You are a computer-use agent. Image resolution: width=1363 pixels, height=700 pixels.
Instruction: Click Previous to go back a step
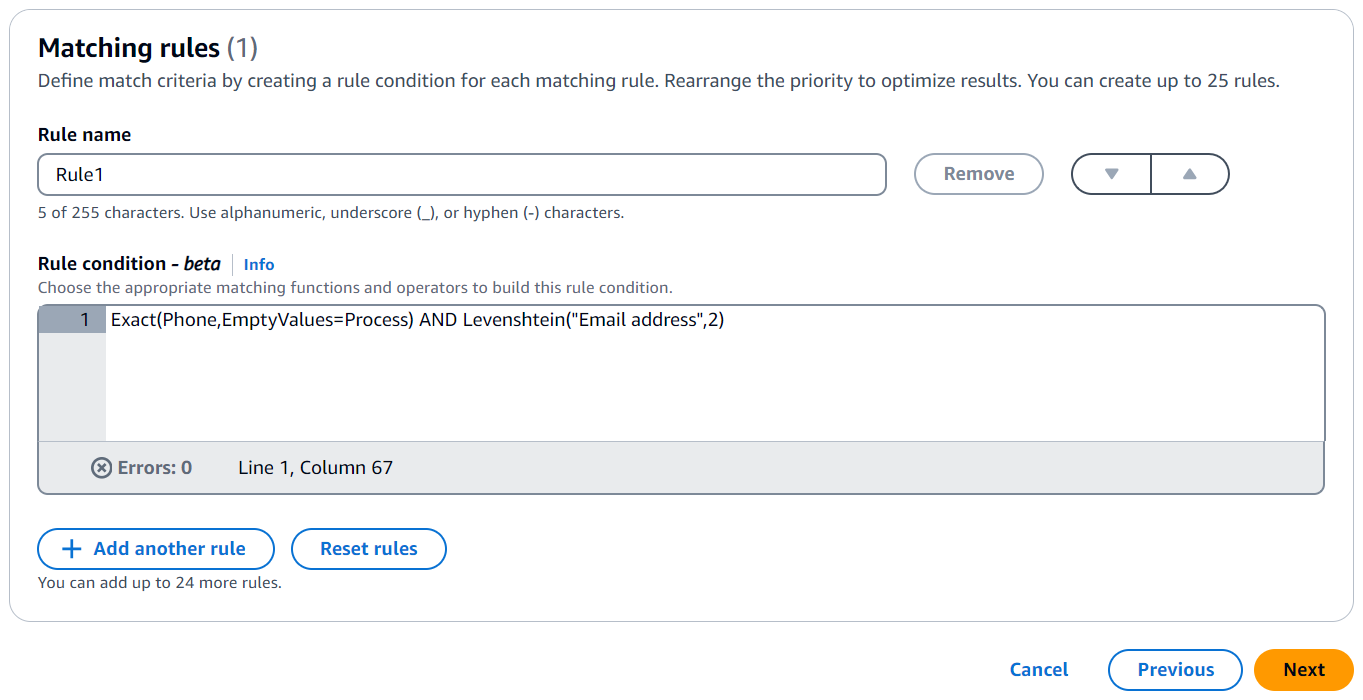[1175, 669]
